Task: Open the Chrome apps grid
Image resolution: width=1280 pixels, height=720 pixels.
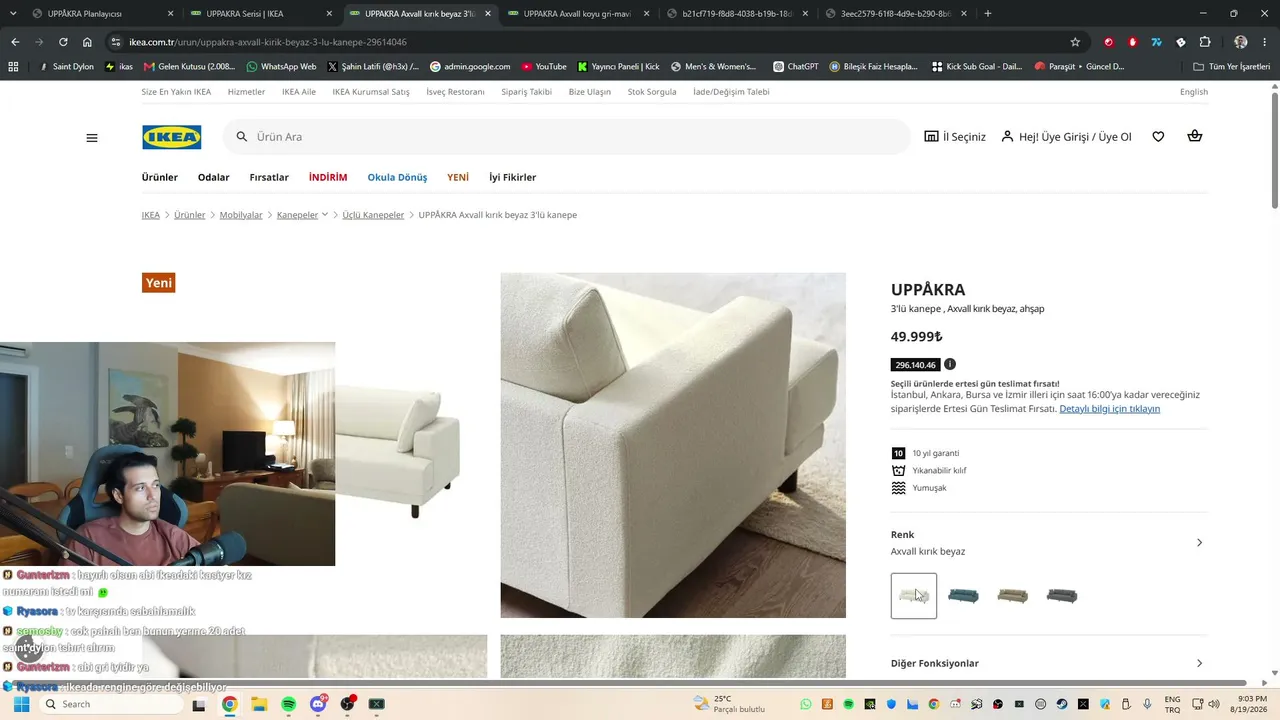Action: click(13, 67)
